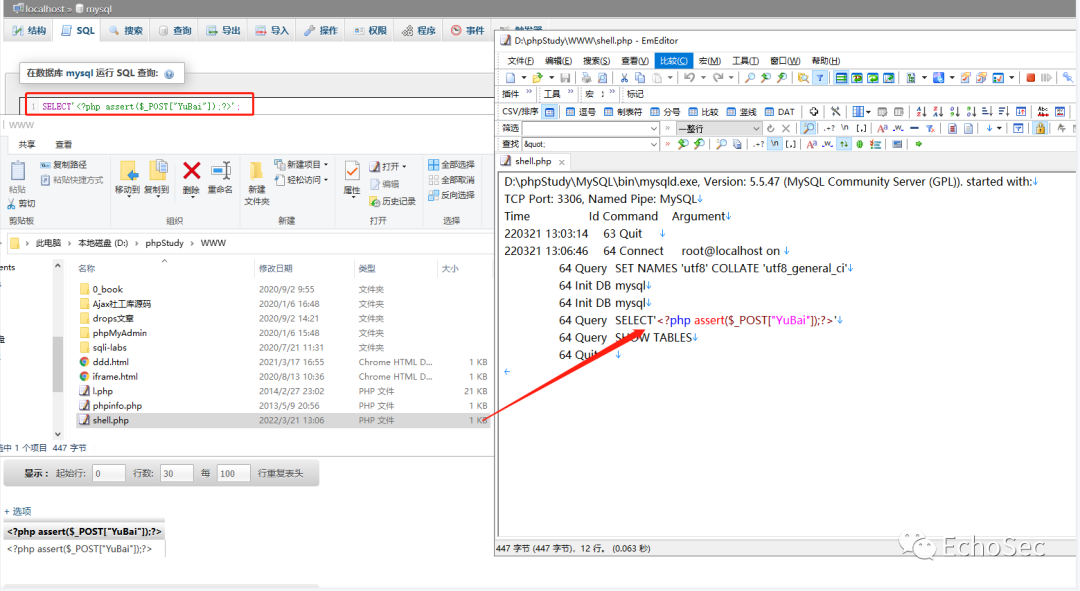Expand the 新建项目 dropdown in Explorer ribbon
This screenshot has width=1080, height=591.
(x=326, y=165)
